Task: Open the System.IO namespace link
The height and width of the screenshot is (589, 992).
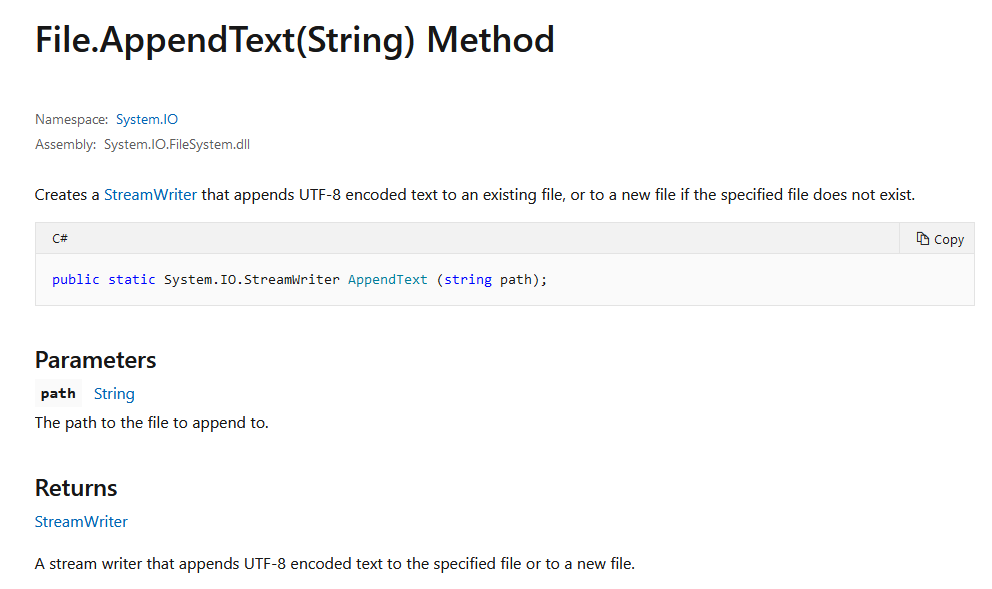Action: click(147, 119)
